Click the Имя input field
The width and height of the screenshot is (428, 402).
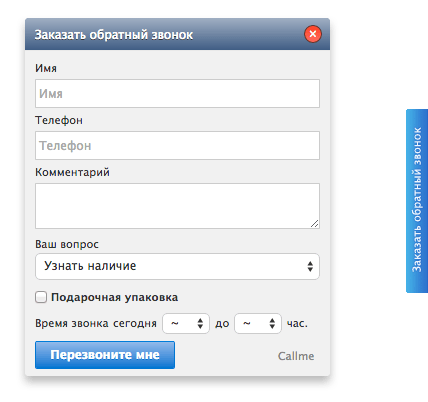177,94
